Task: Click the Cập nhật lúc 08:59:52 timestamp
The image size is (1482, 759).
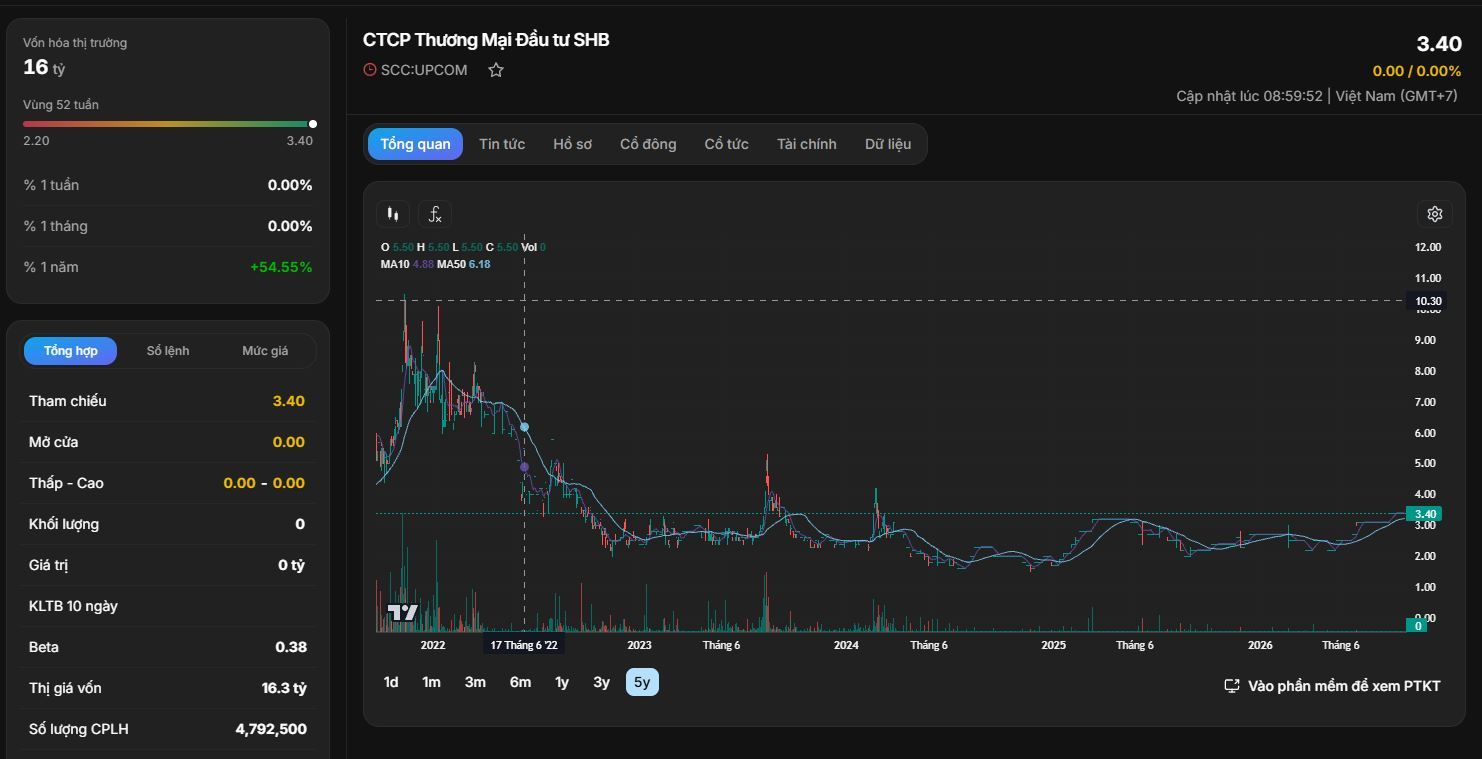Action: click(1249, 96)
